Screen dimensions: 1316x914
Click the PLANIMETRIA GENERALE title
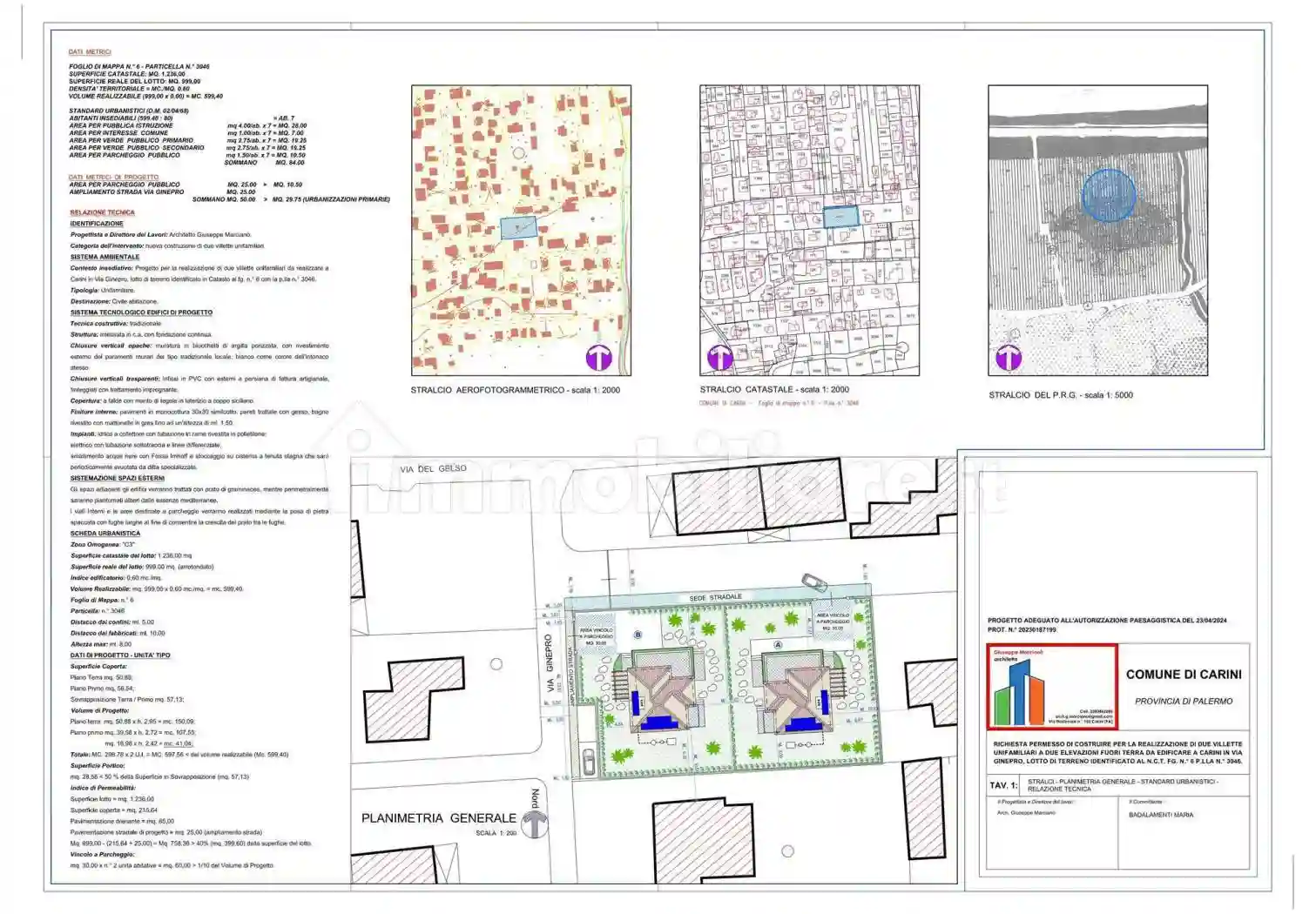tap(439, 818)
